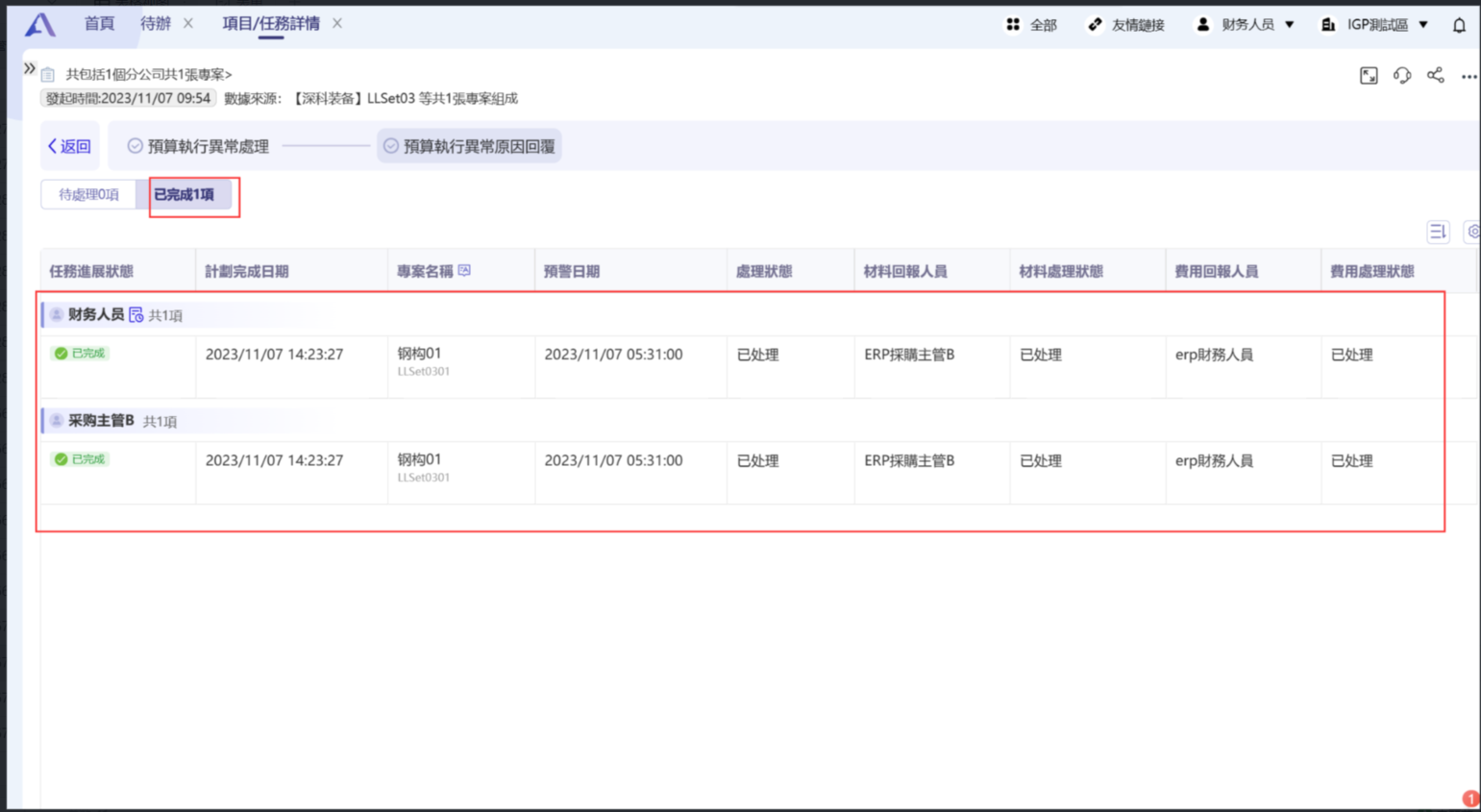Click the 費用回報人員 column header
The image size is (1481, 812).
tap(1217, 271)
